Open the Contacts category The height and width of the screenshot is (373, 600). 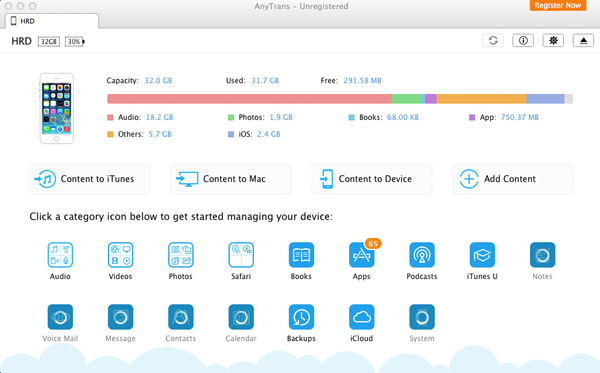(x=181, y=317)
